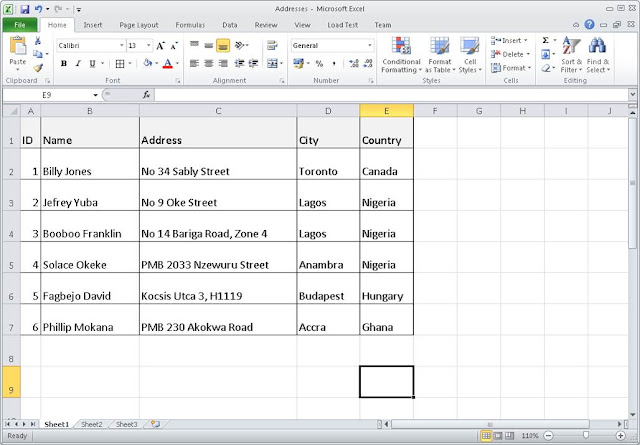The image size is (640, 445).
Task: Switch to the Data tab
Action: pos(230,25)
